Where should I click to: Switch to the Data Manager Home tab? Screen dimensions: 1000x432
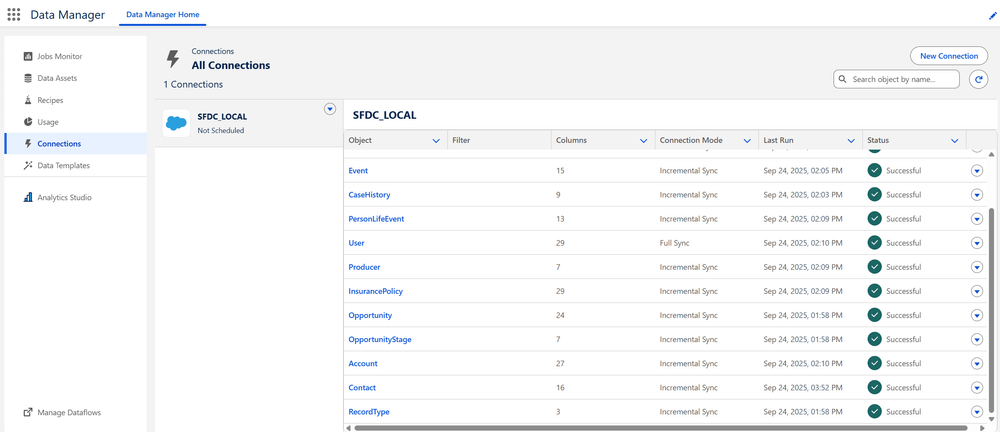[162, 15]
